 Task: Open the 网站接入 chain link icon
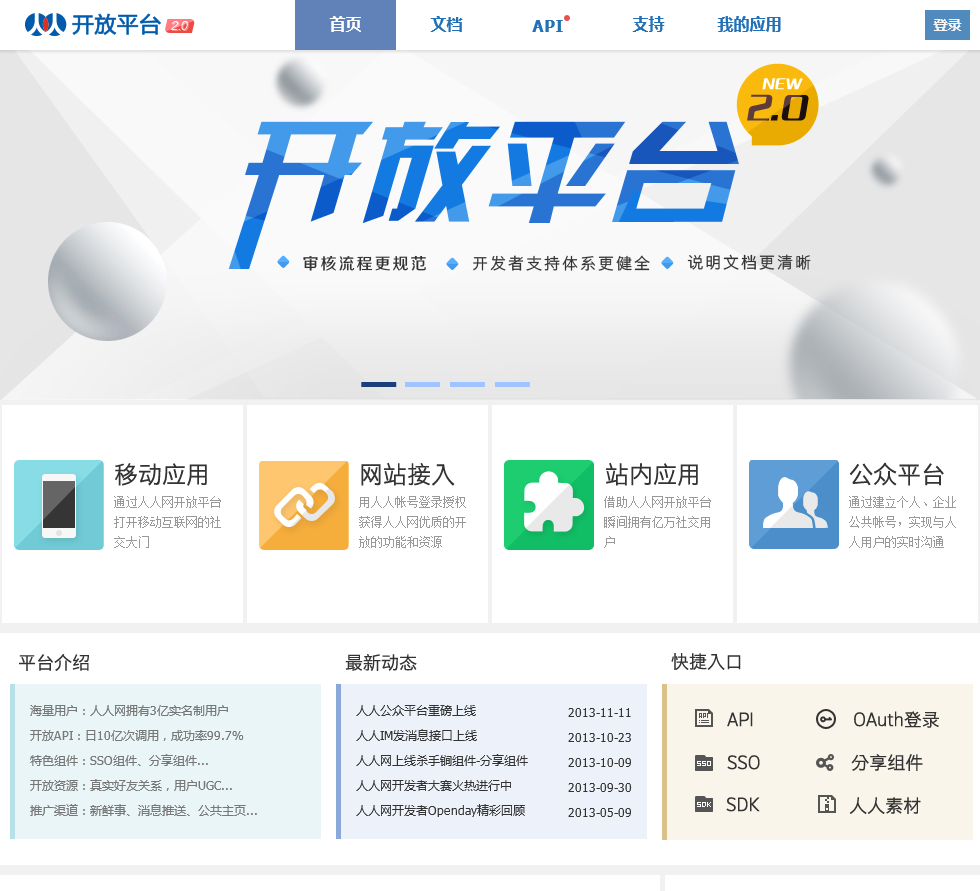304,505
